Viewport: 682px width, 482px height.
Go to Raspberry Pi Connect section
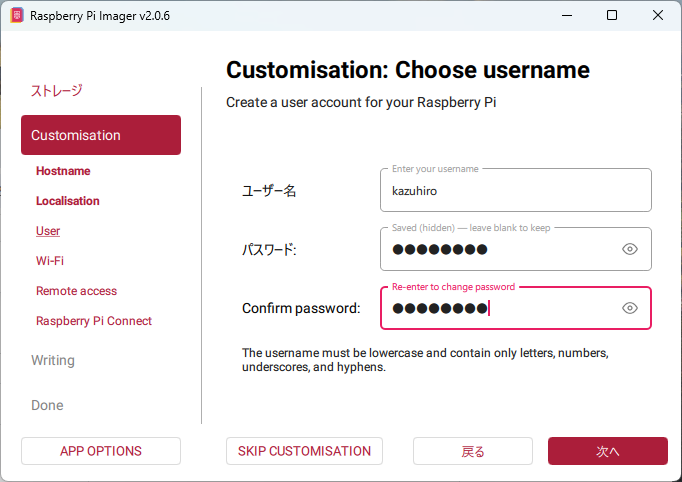click(x=94, y=321)
